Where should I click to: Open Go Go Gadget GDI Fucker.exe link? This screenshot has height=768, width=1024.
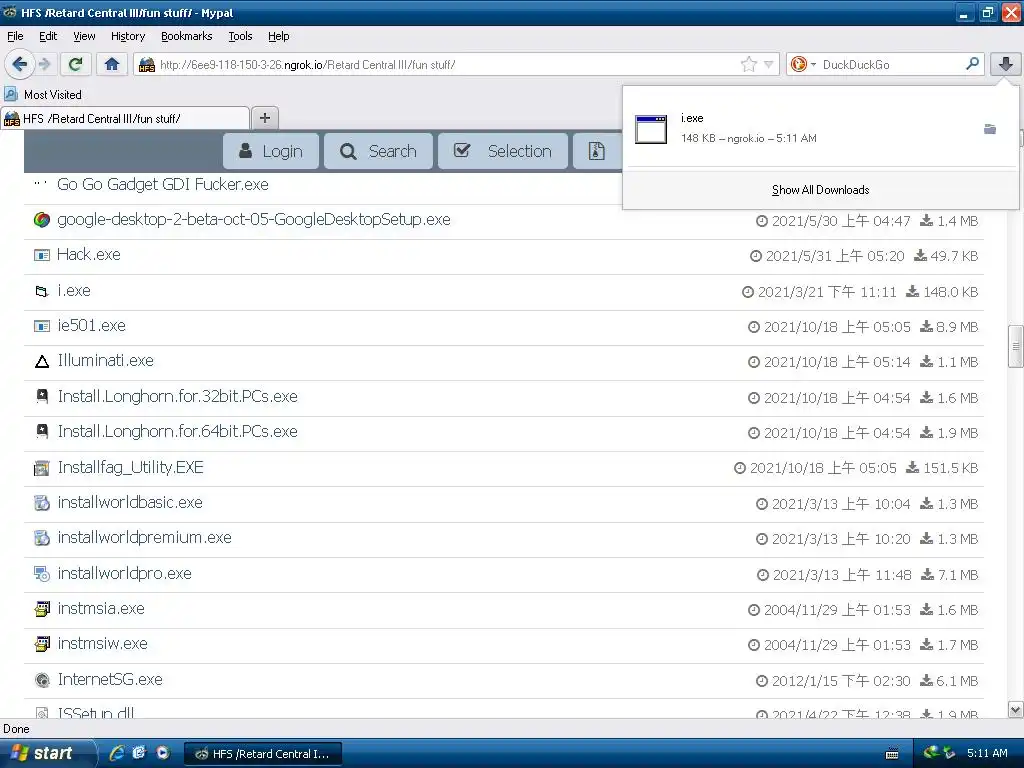pyautogui.click(x=163, y=184)
